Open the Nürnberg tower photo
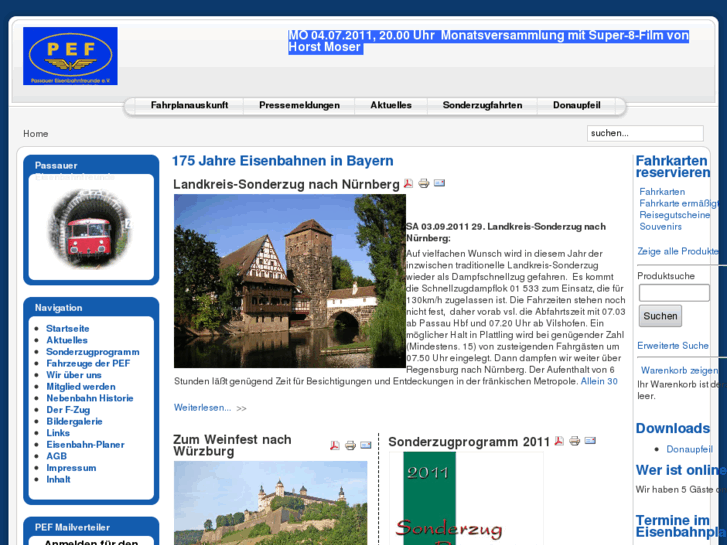 click(x=290, y=281)
